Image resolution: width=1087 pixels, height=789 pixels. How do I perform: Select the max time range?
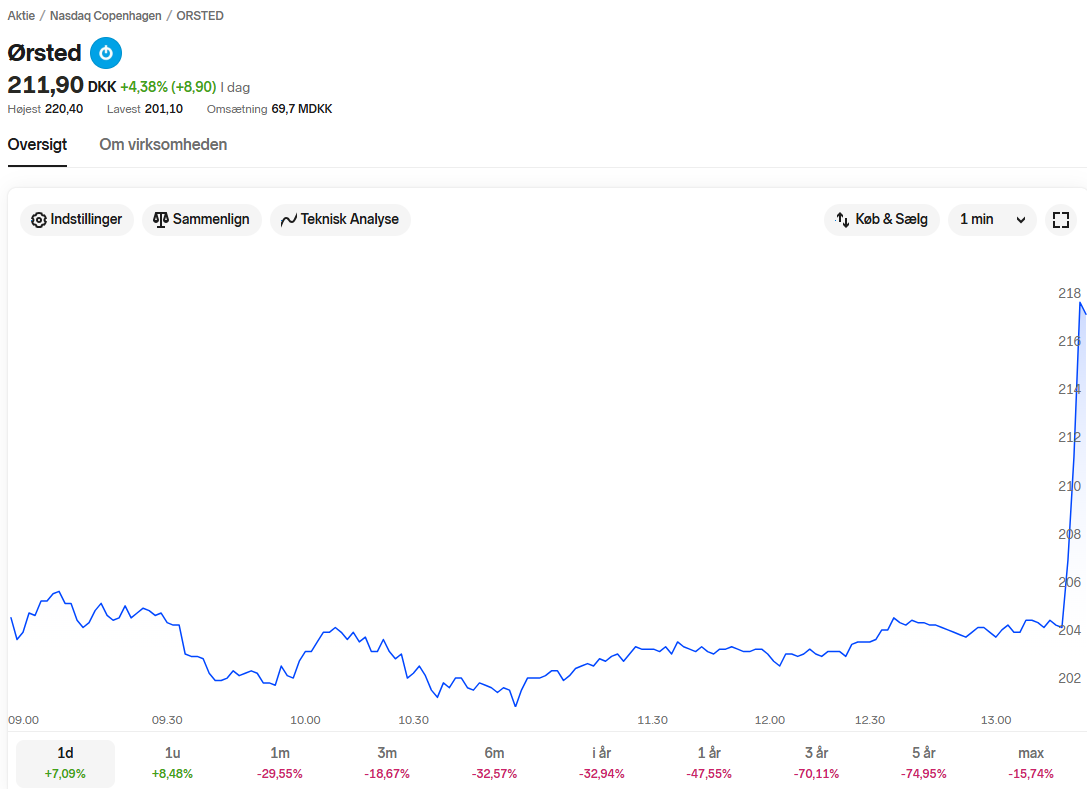click(1031, 763)
